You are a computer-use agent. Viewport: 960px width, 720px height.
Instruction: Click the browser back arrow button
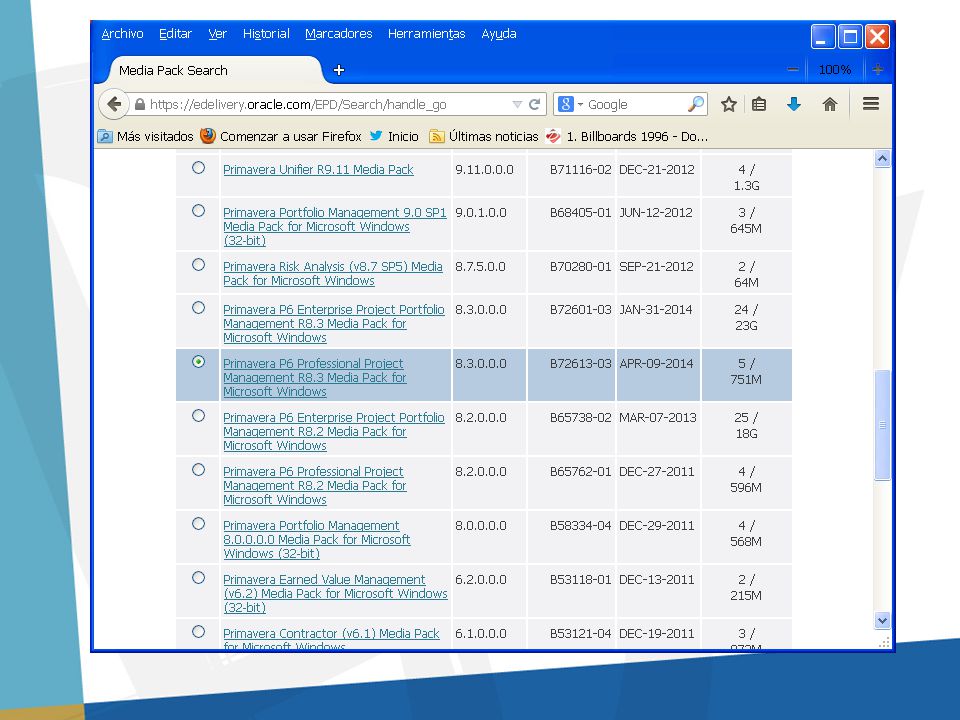tap(114, 104)
